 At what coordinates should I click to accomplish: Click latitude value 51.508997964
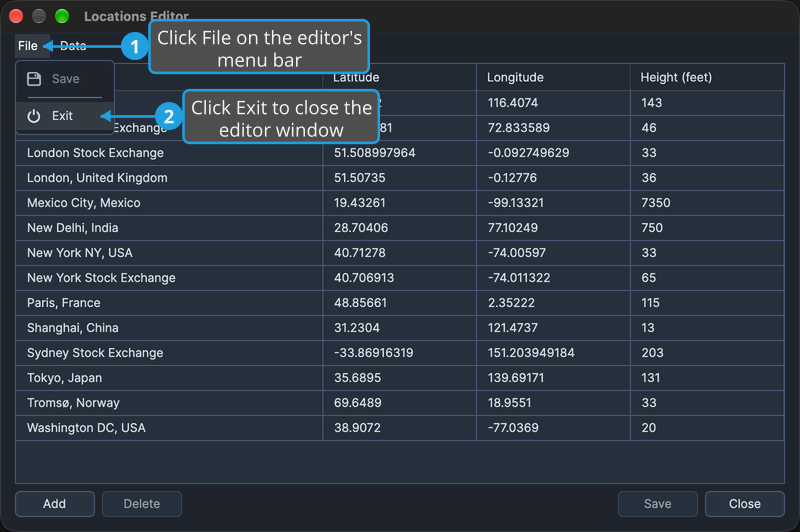[x=374, y=153]
